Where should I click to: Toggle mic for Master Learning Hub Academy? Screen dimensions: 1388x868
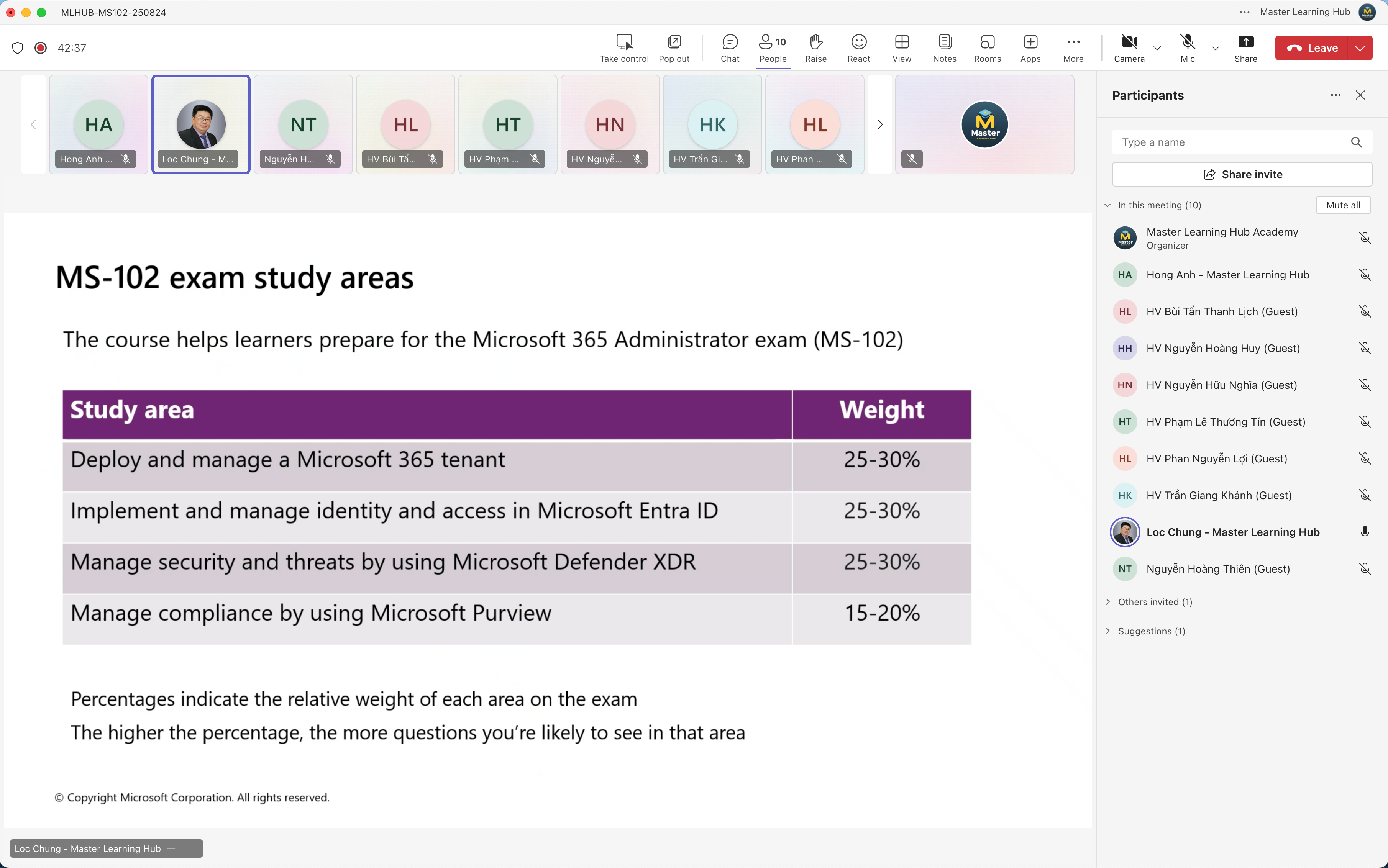pos(1365,238)
